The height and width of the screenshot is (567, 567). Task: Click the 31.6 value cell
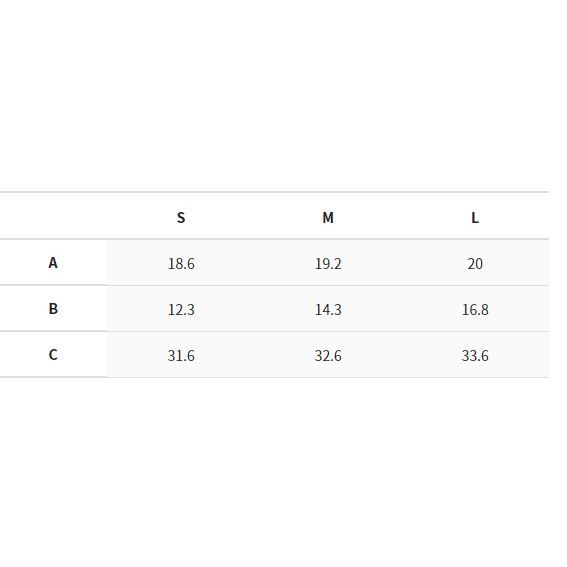[181, 354]
